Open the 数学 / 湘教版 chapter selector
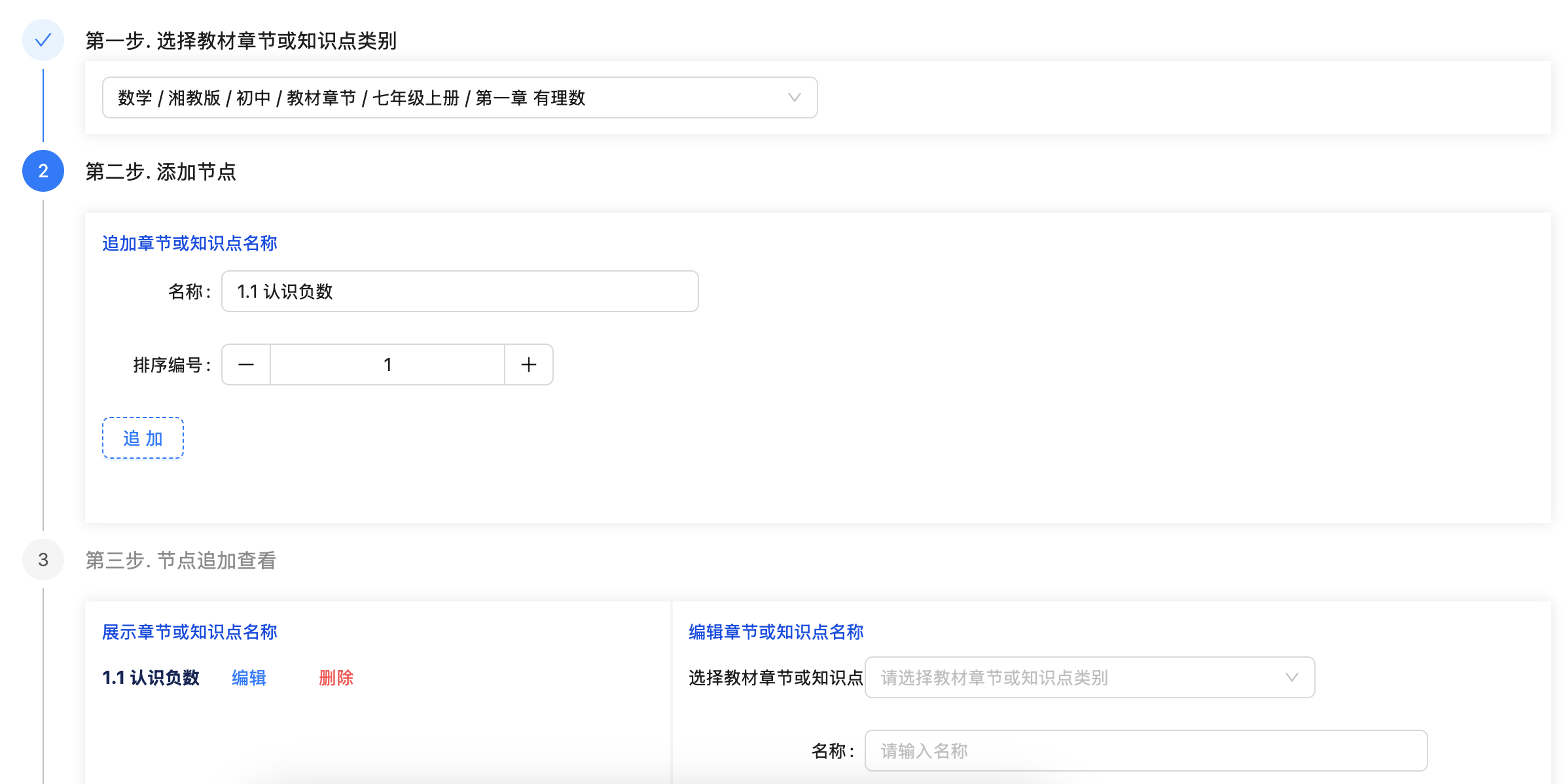Screen dimensions: 1563x784 coord(445,98)
